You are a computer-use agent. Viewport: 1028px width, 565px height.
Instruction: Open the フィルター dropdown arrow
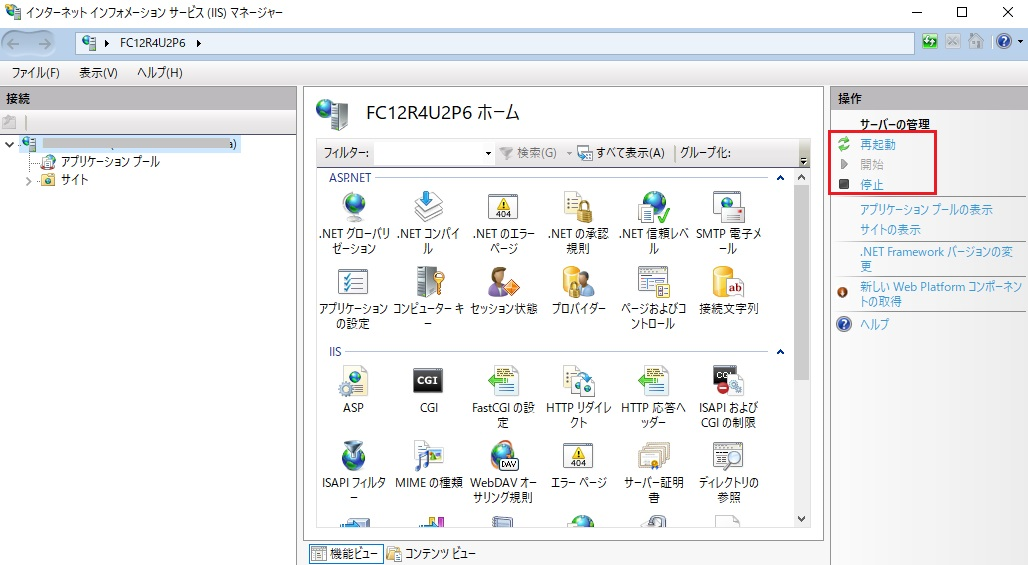click(x=488, y=153)
